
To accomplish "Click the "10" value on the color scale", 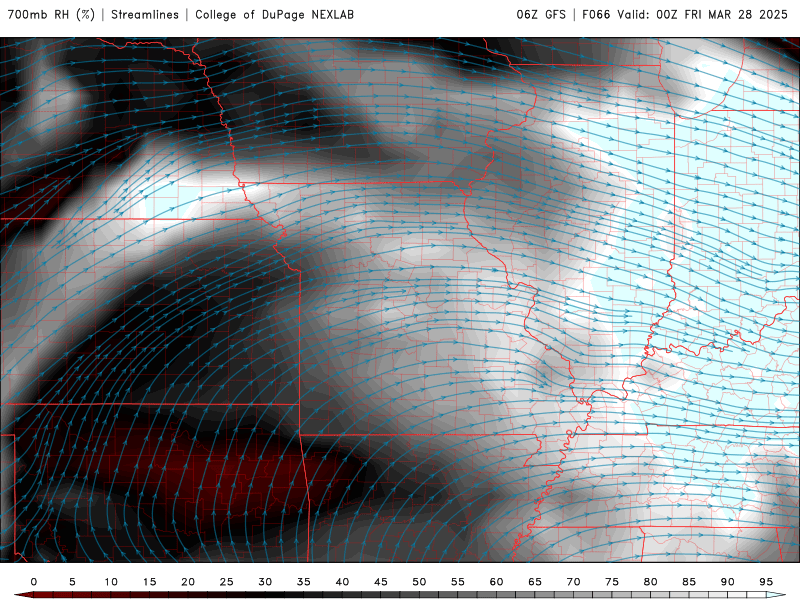I will coord(111,582).
